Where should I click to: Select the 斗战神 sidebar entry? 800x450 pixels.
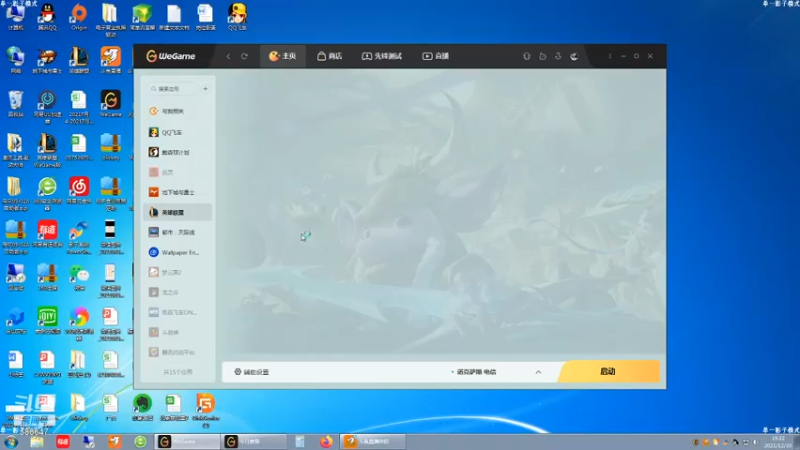click(178, 332)
